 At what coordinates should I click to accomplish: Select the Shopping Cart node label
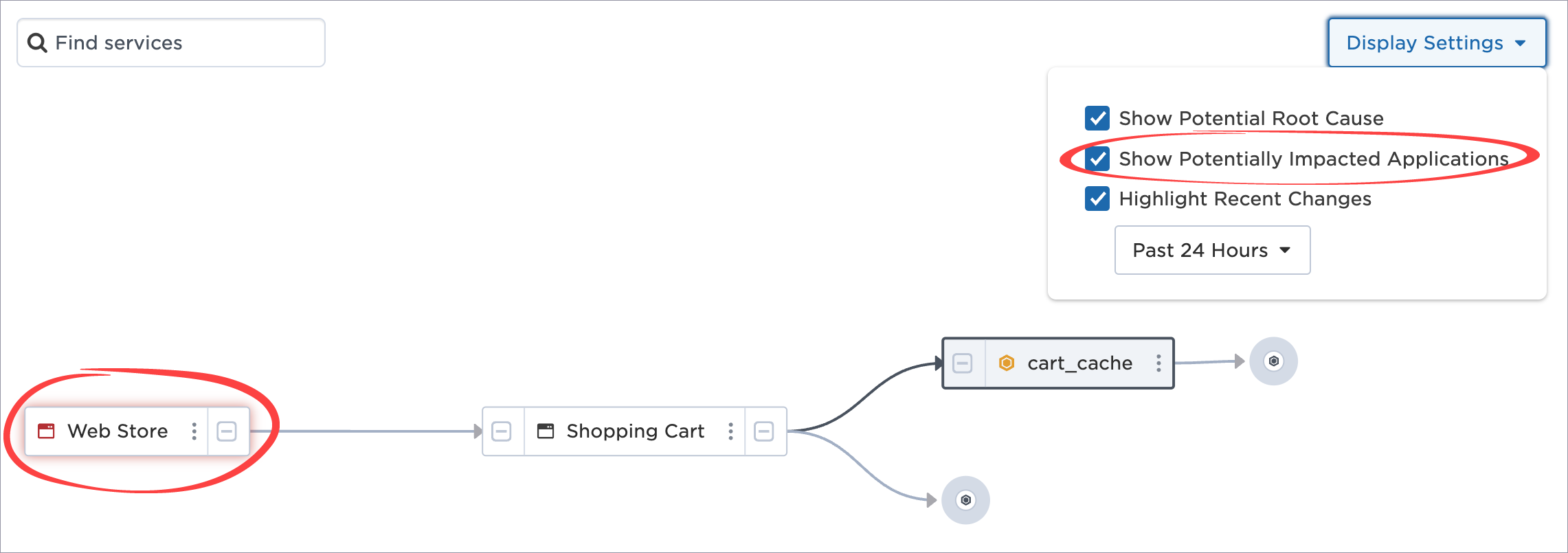point(635,431)
